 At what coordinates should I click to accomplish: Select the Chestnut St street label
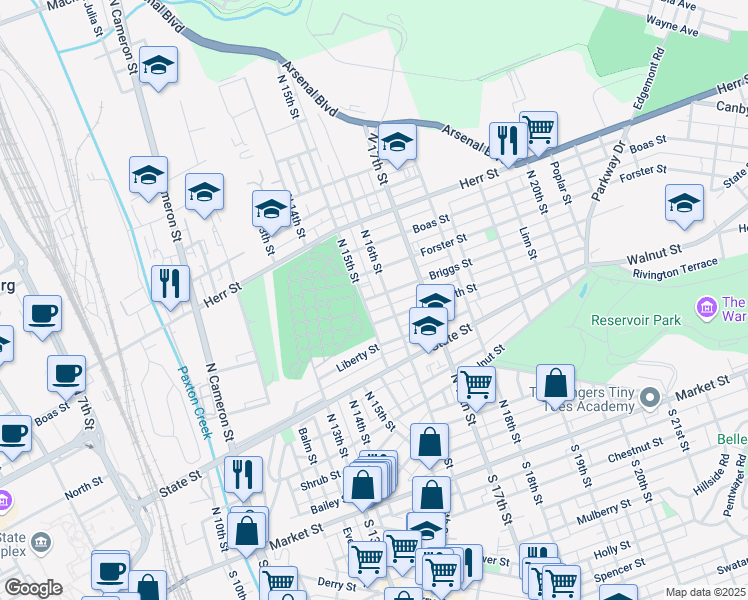[635, 450]
